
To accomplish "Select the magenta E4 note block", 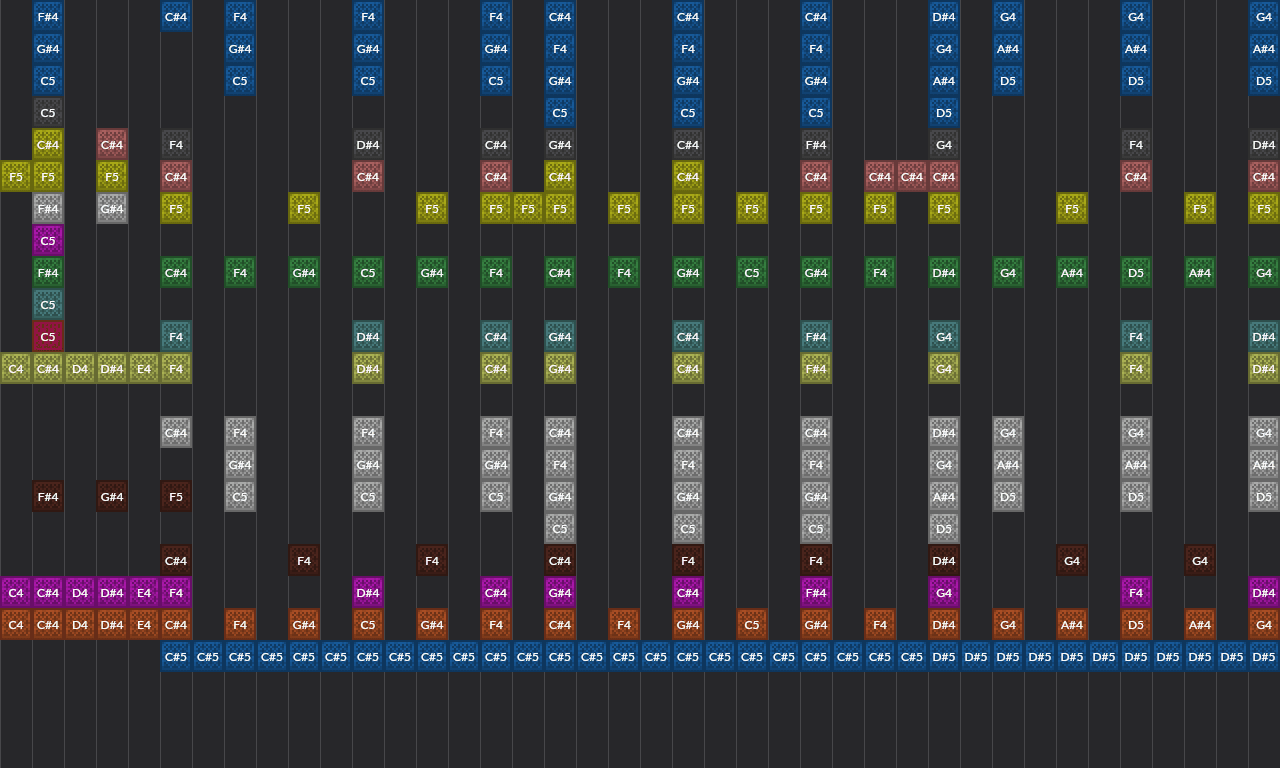I will coord(144,593).
